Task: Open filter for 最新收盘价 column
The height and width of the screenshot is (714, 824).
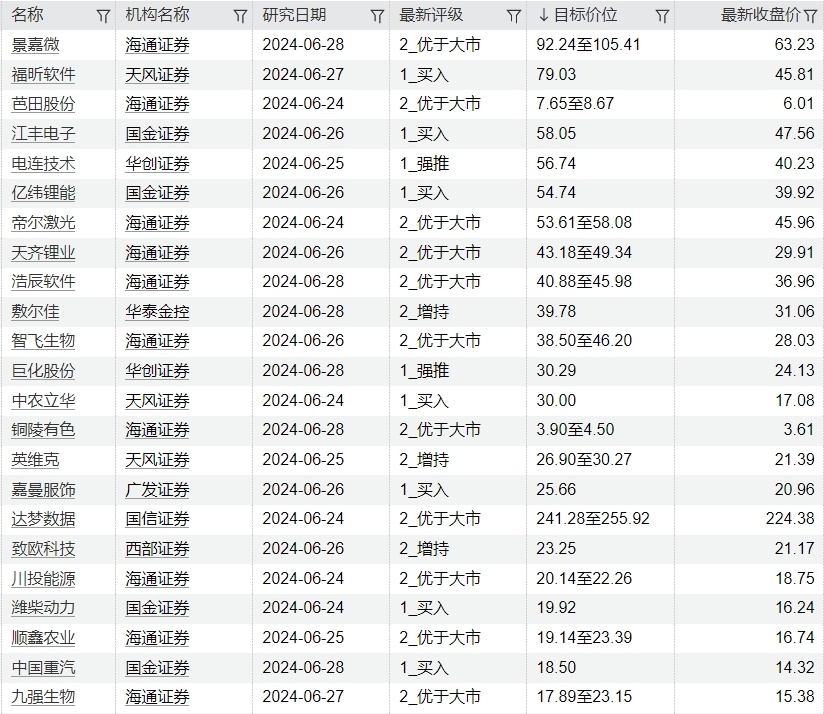Action: (x=810, y=16)
